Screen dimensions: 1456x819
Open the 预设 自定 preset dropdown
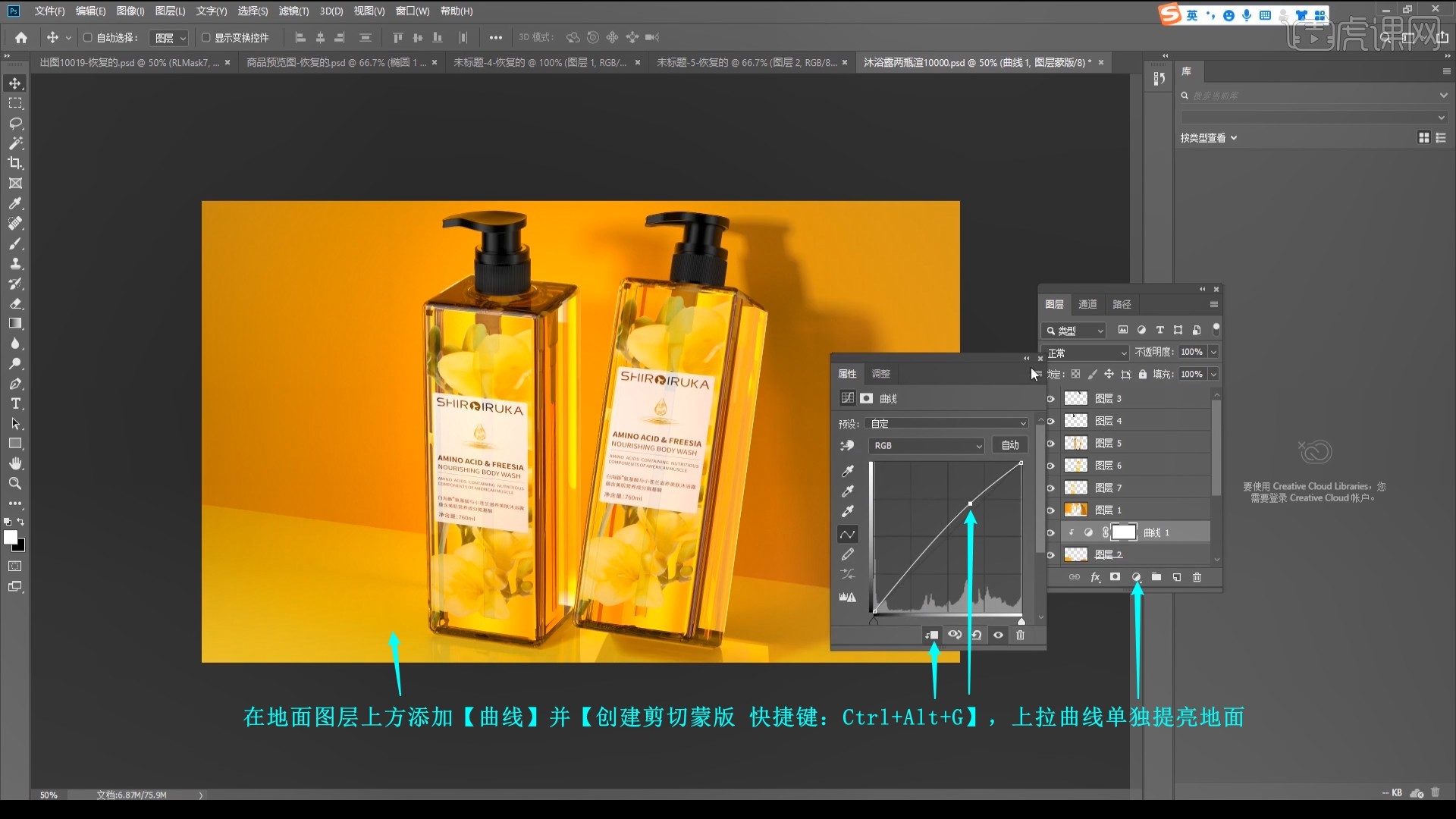pos(947,423)
